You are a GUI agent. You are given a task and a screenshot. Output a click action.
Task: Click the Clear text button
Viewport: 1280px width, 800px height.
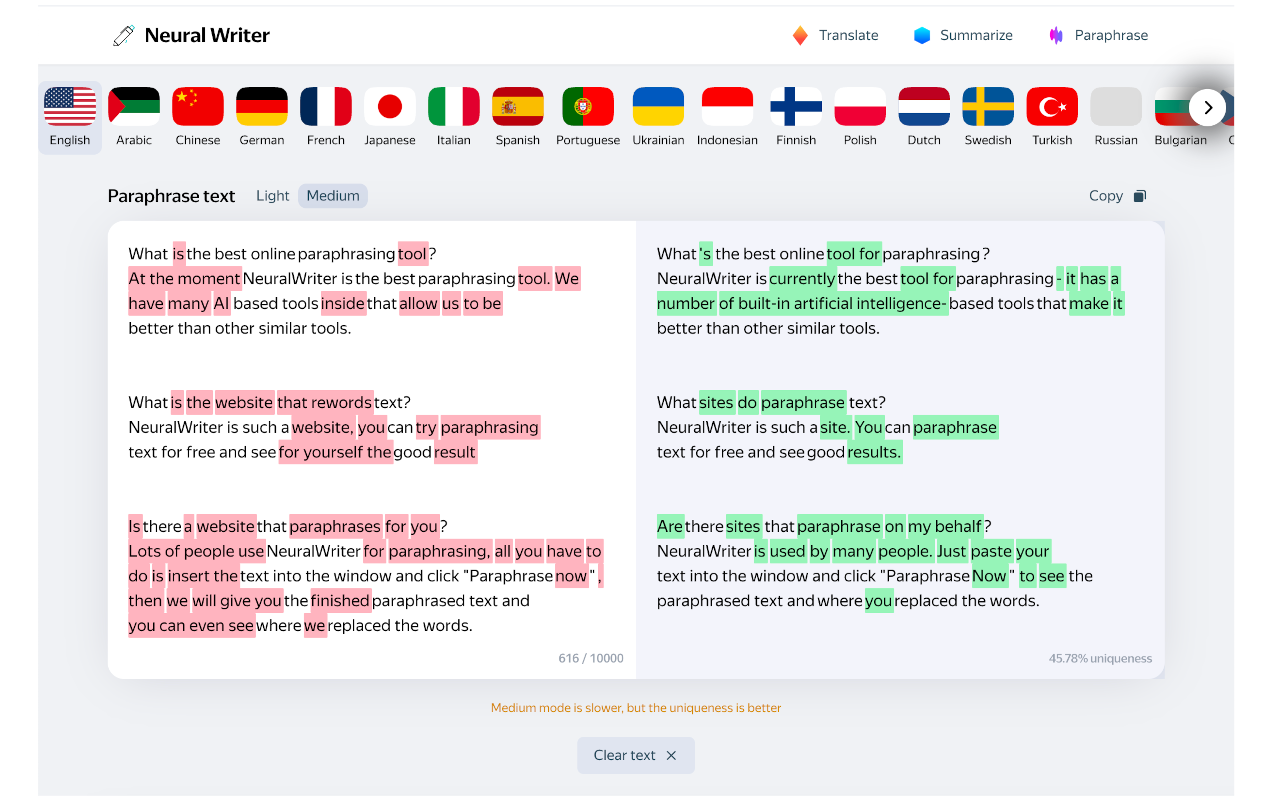tap(636, 755)
